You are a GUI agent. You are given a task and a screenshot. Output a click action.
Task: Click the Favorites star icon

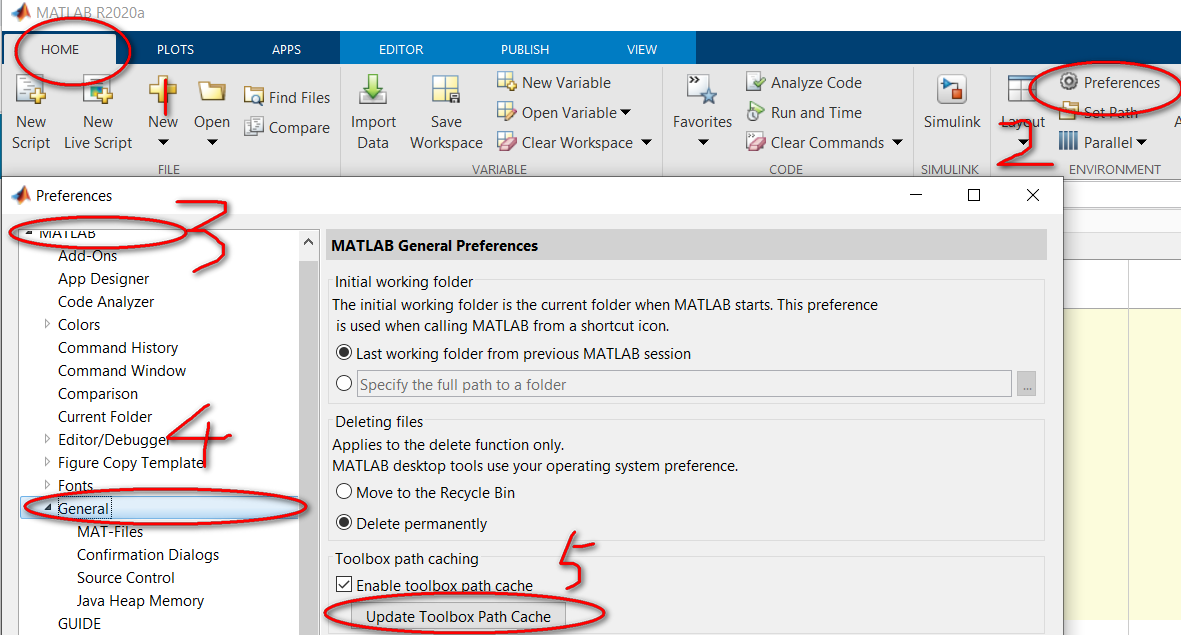702,90
